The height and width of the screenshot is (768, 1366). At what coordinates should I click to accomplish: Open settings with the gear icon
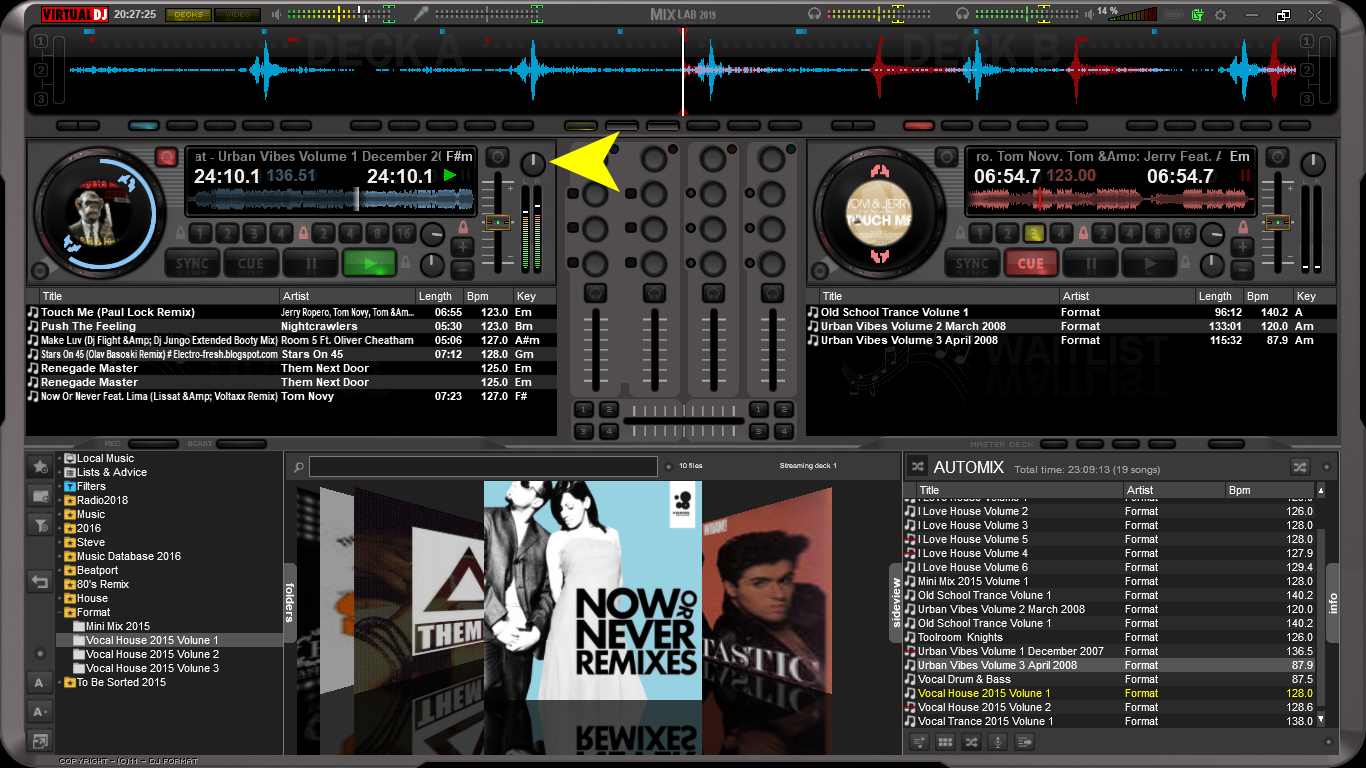point(1220,15)
